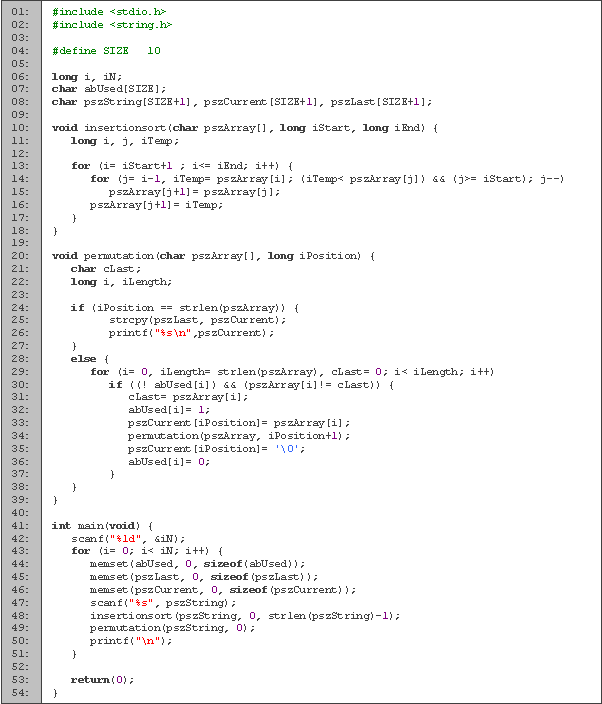Click line number '54:' in gutter
The width and height of the screenshot is (602, 704).
click(20, 694)
